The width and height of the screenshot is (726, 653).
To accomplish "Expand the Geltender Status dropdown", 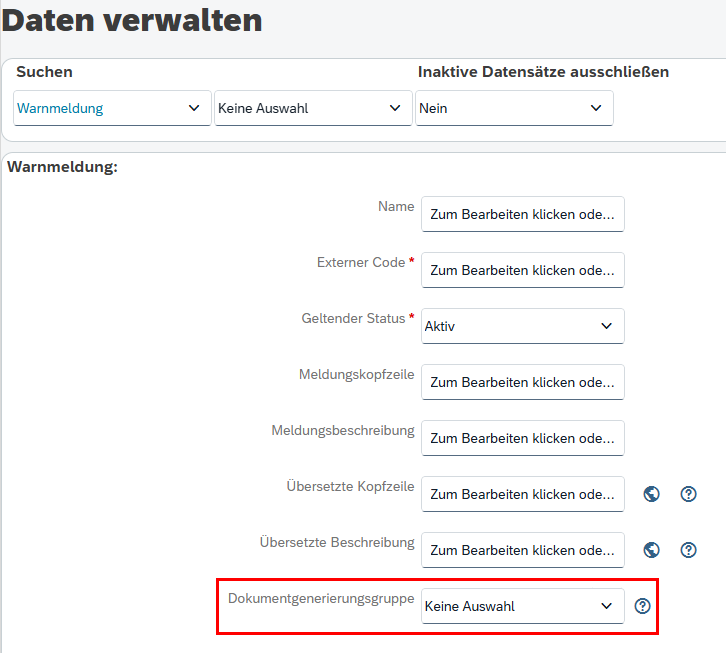I will click(x=522, y=326).
